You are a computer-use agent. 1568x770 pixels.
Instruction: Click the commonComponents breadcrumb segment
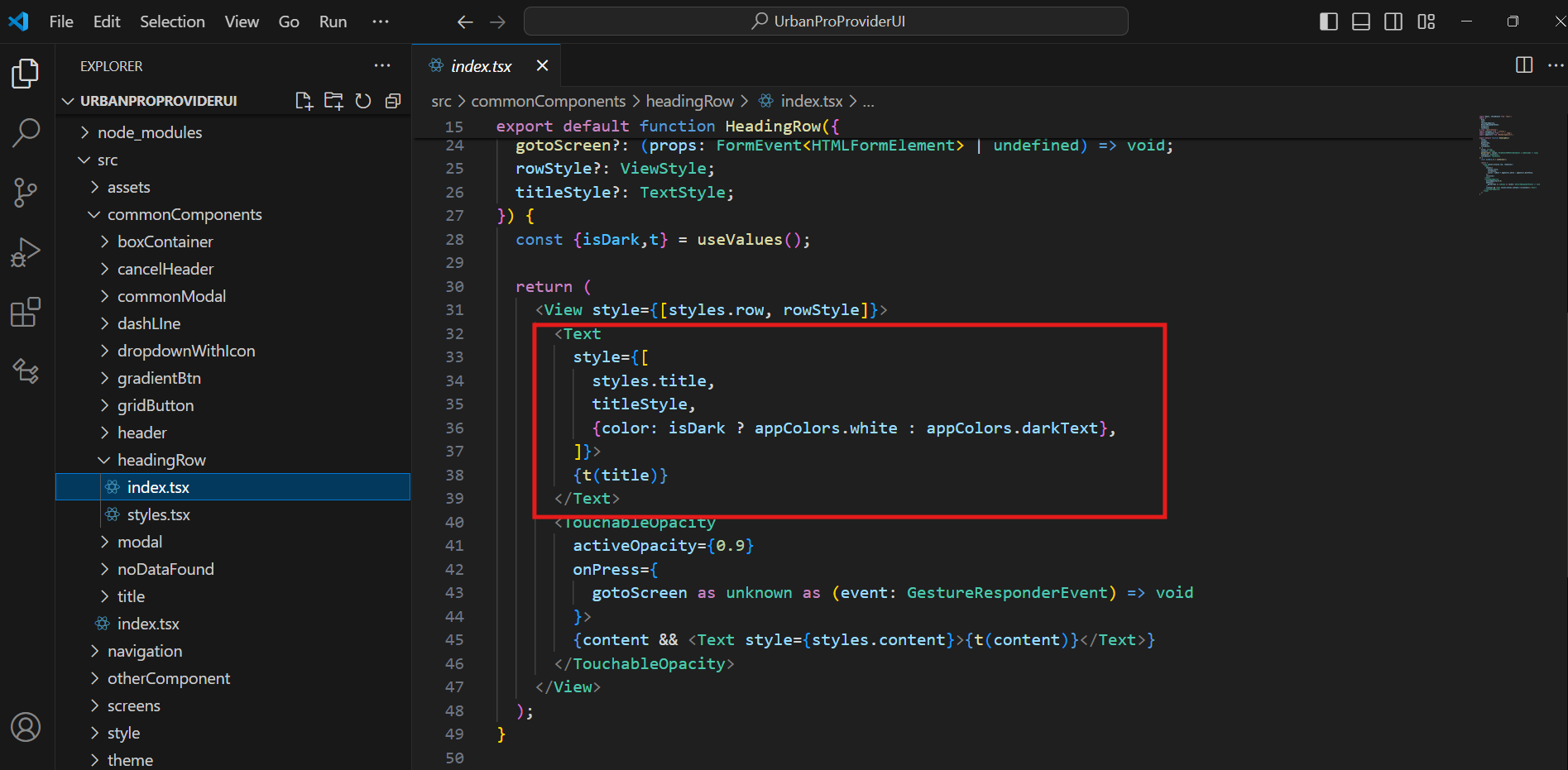coord(549,101)
